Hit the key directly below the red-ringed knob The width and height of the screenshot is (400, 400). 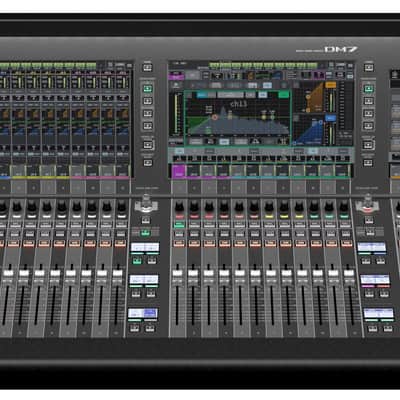pyautogui.click(x=369, y=220)
